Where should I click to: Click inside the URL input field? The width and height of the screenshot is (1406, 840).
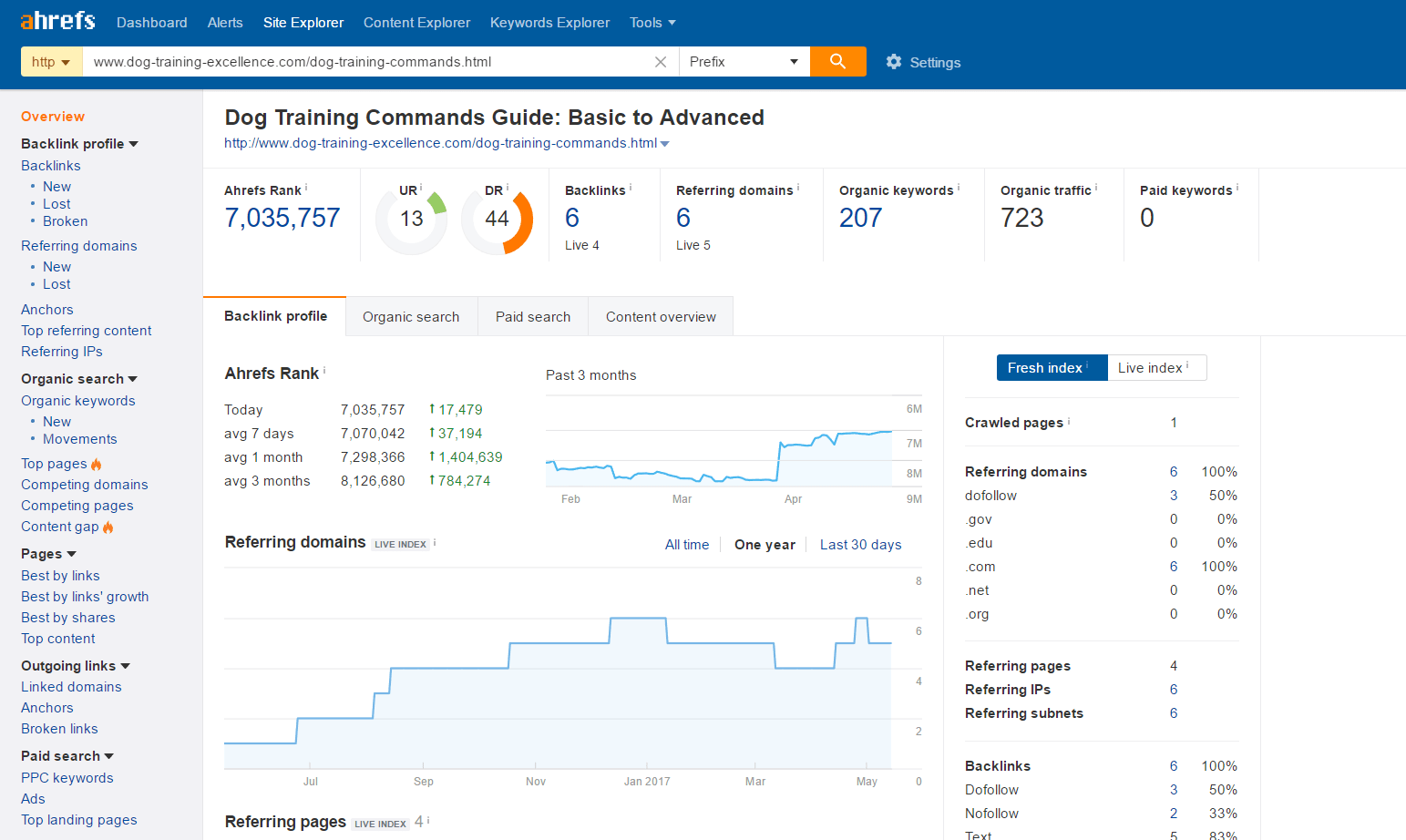point(364,62)
